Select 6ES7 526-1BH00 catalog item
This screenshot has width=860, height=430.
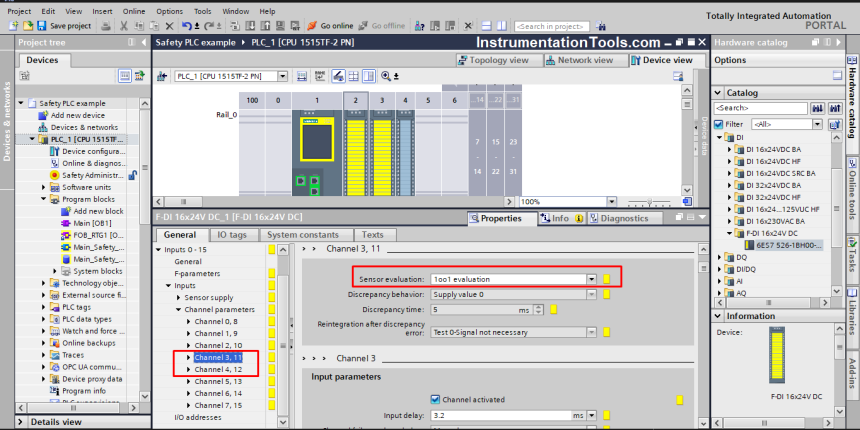point(789,245)
